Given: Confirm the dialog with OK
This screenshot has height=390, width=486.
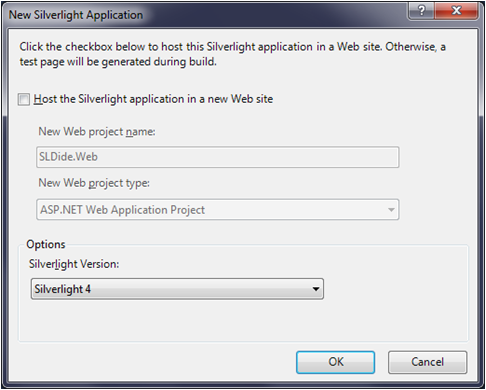Looking at the screenshot, I should pos(336,362).
